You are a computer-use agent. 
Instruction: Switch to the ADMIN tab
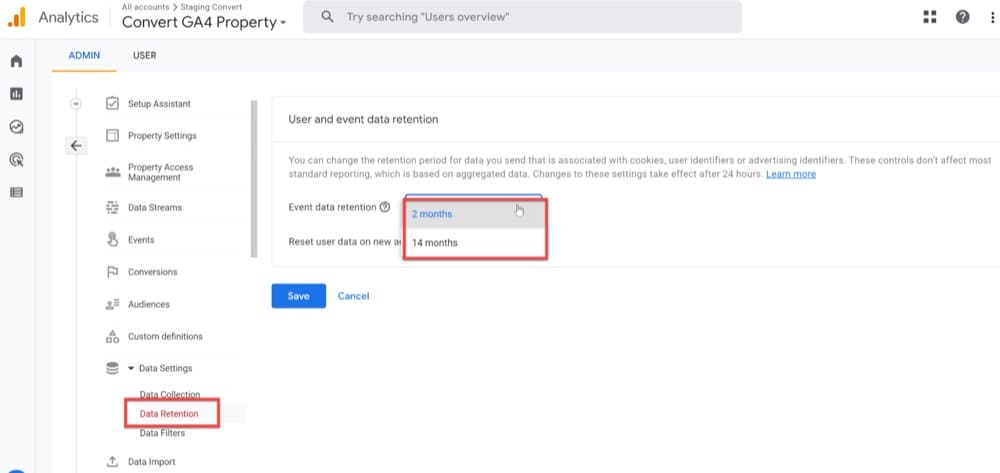pos(84,55)
